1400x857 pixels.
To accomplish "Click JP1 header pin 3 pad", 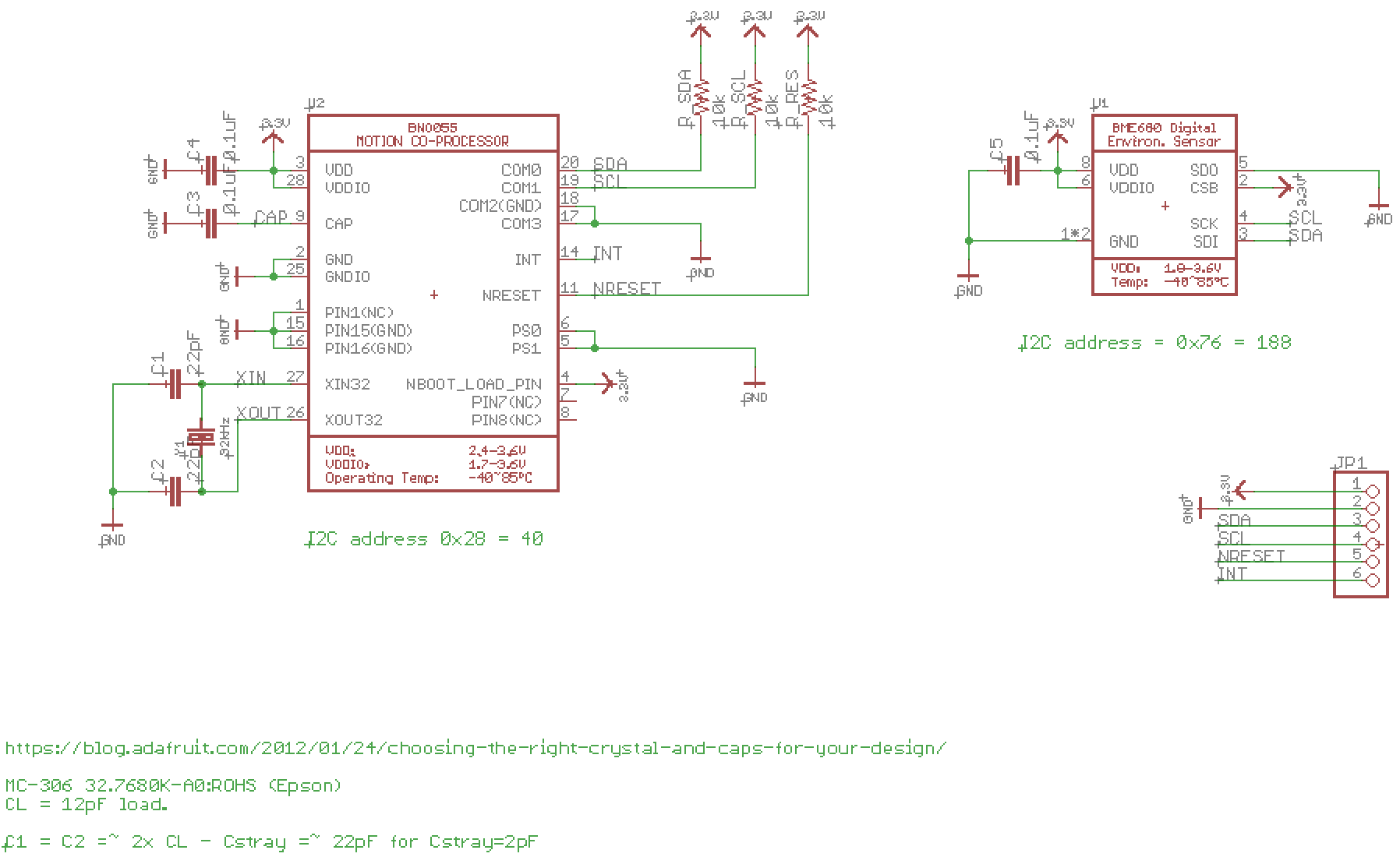I will pyautogui.click(x=1372, y=527).
